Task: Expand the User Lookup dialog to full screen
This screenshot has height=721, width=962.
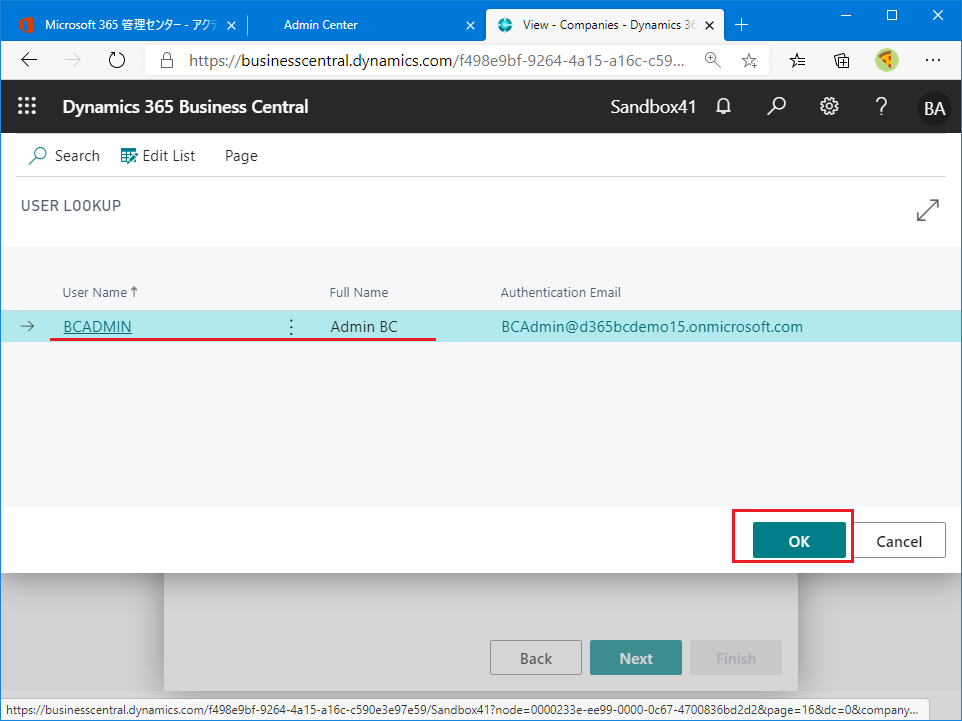Action: [928, 210]
